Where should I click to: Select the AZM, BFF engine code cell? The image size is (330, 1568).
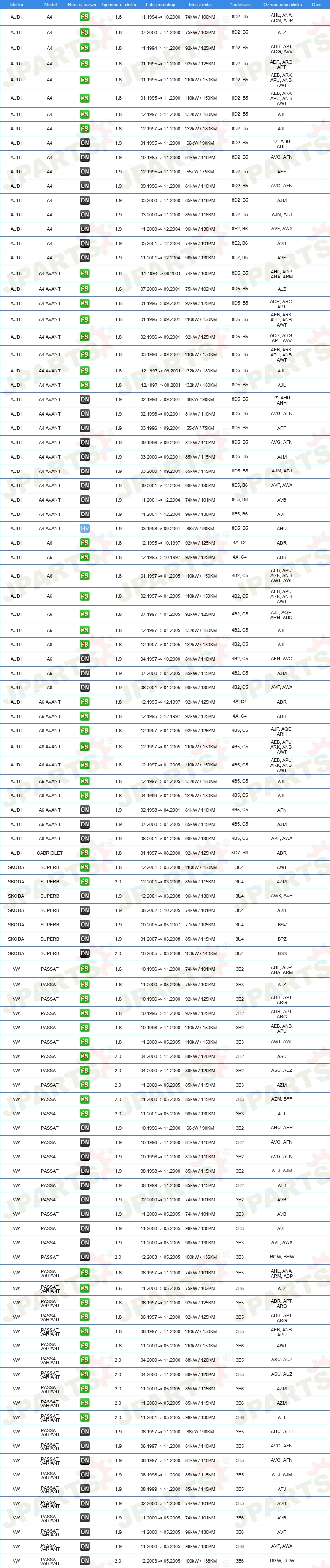(x=282, y=1099)
